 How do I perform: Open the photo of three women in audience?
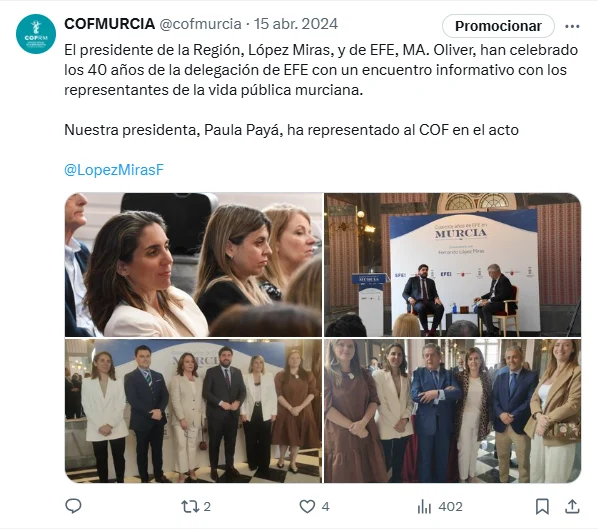point(193,265)
